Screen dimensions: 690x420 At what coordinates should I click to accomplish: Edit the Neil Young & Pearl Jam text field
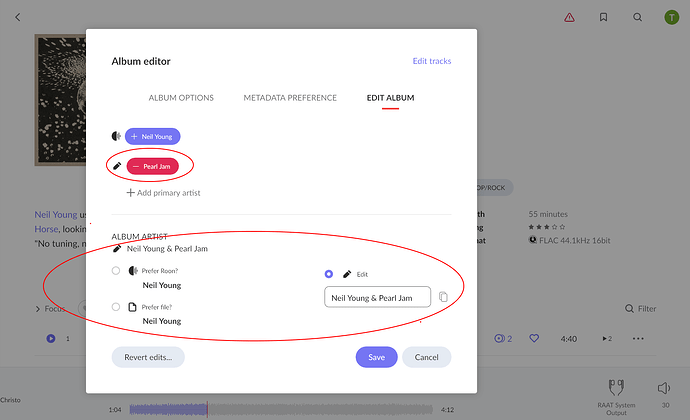[x=378, y=297]
